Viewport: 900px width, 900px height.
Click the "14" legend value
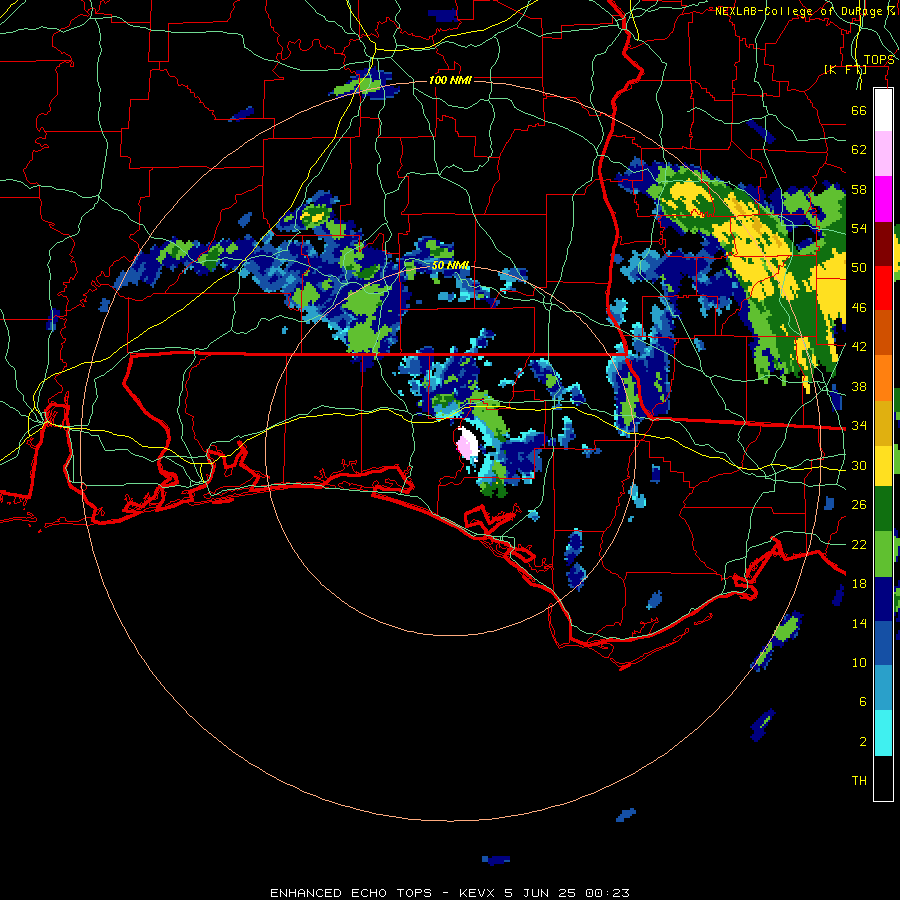coord(859,623)
